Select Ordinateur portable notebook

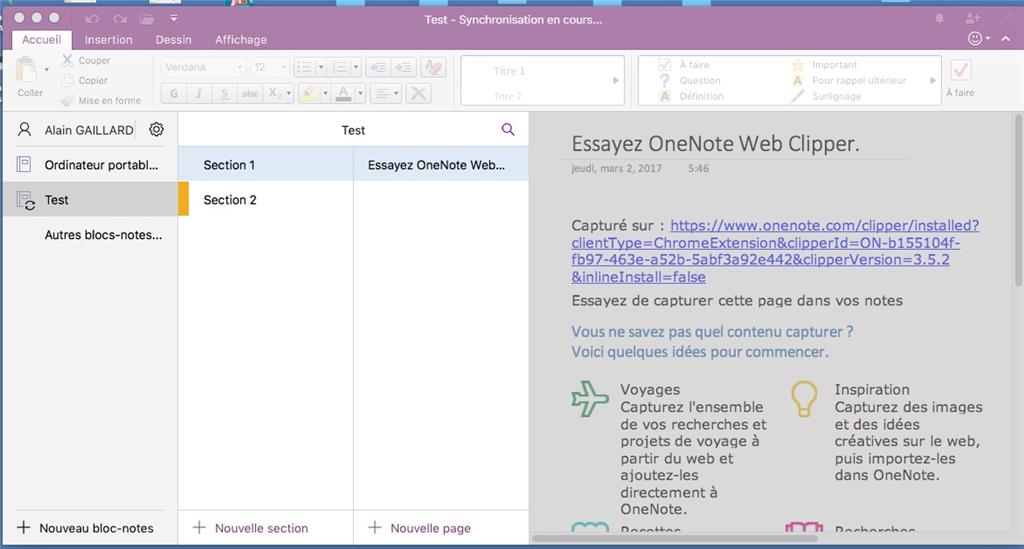tap(90, 165)
